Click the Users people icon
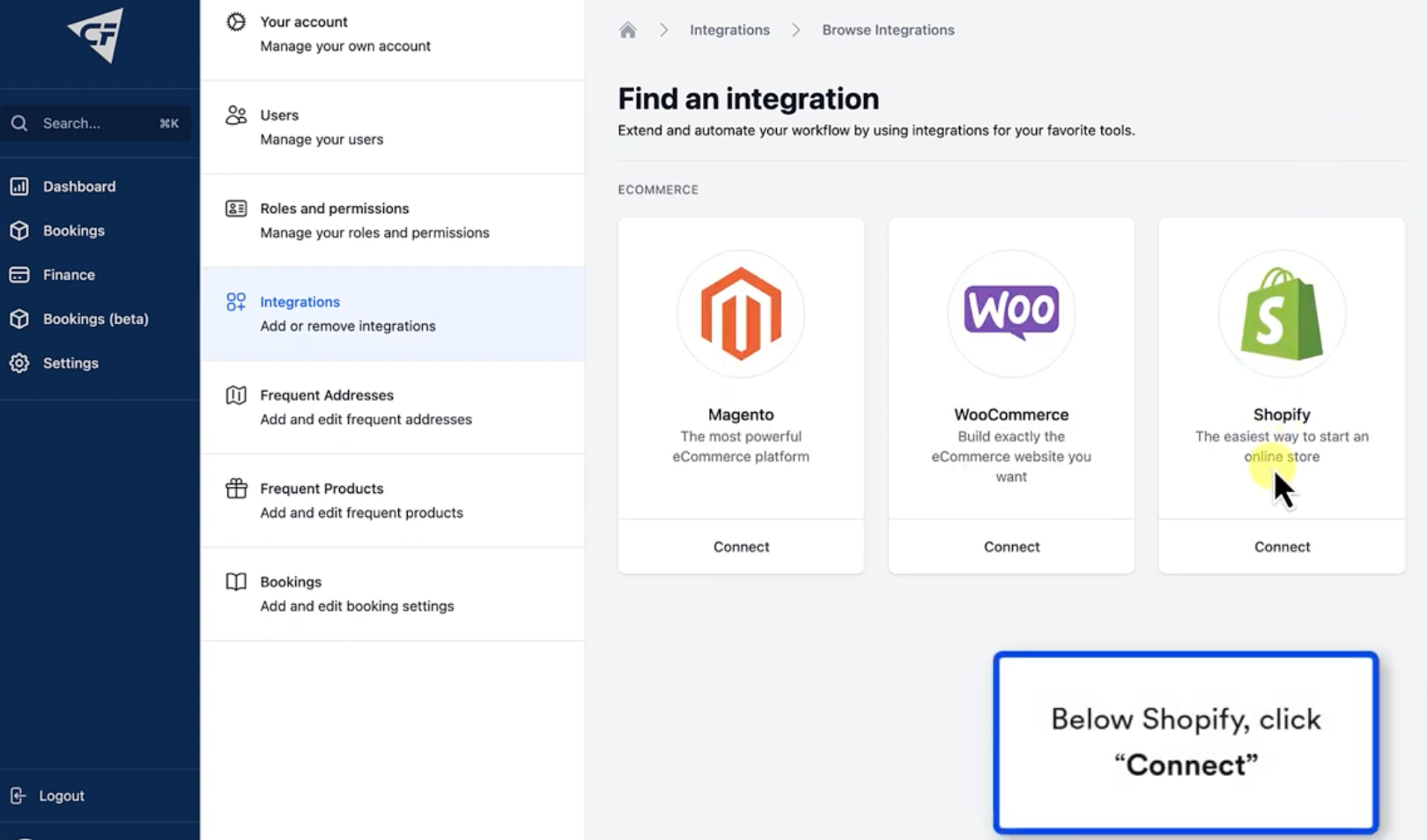 236,115
